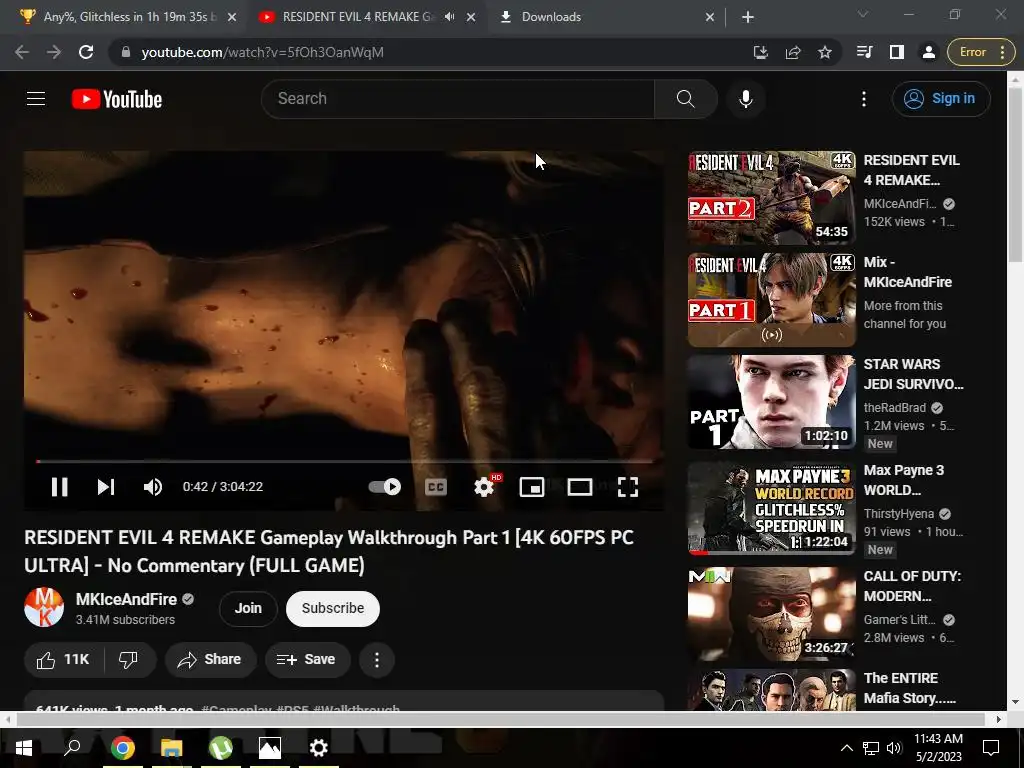The image size is (1024, 768).
Task: Enable miniplayer mode
Action: tap(532, 487)
